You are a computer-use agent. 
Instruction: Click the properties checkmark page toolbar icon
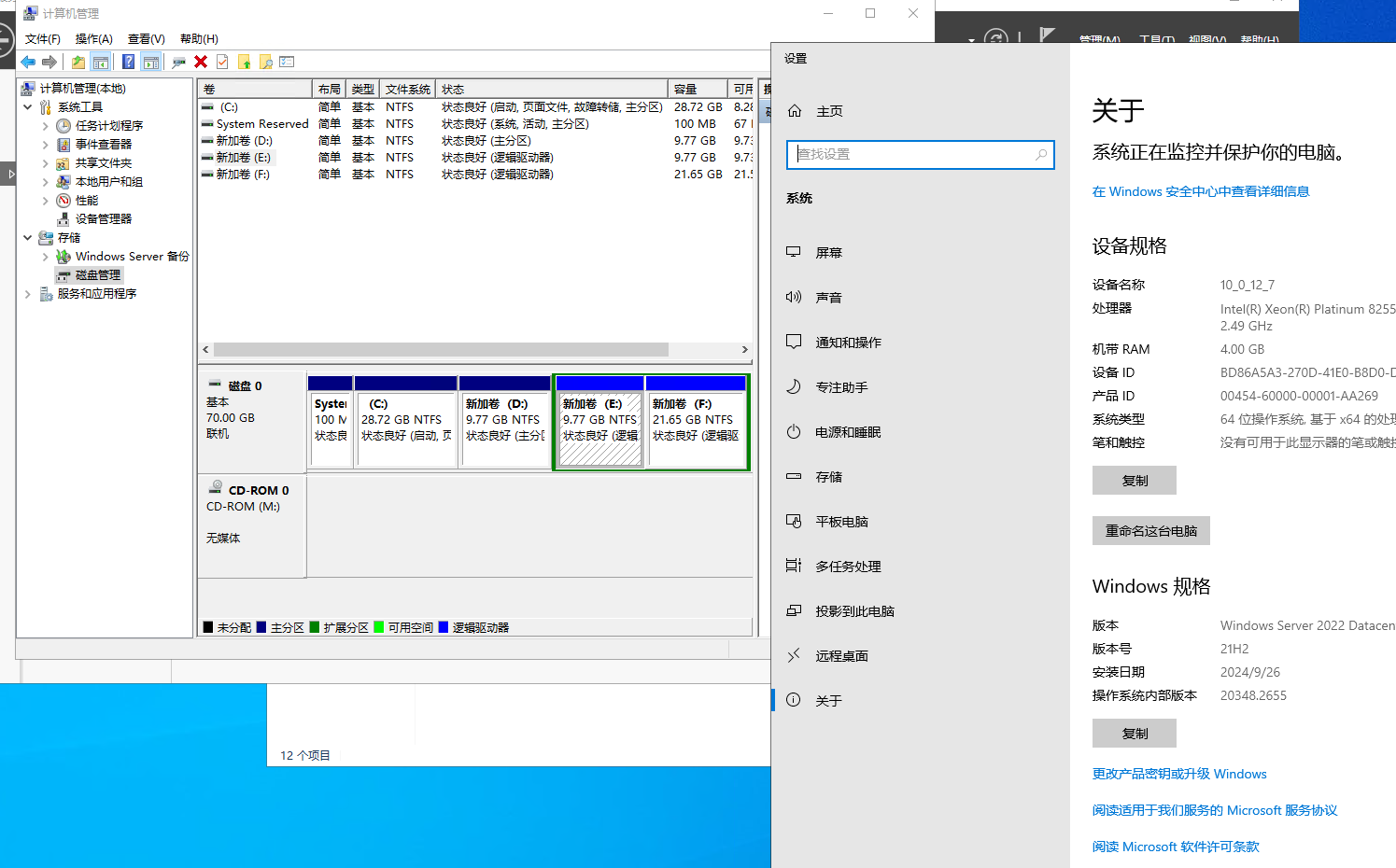[x=222, y=62]
